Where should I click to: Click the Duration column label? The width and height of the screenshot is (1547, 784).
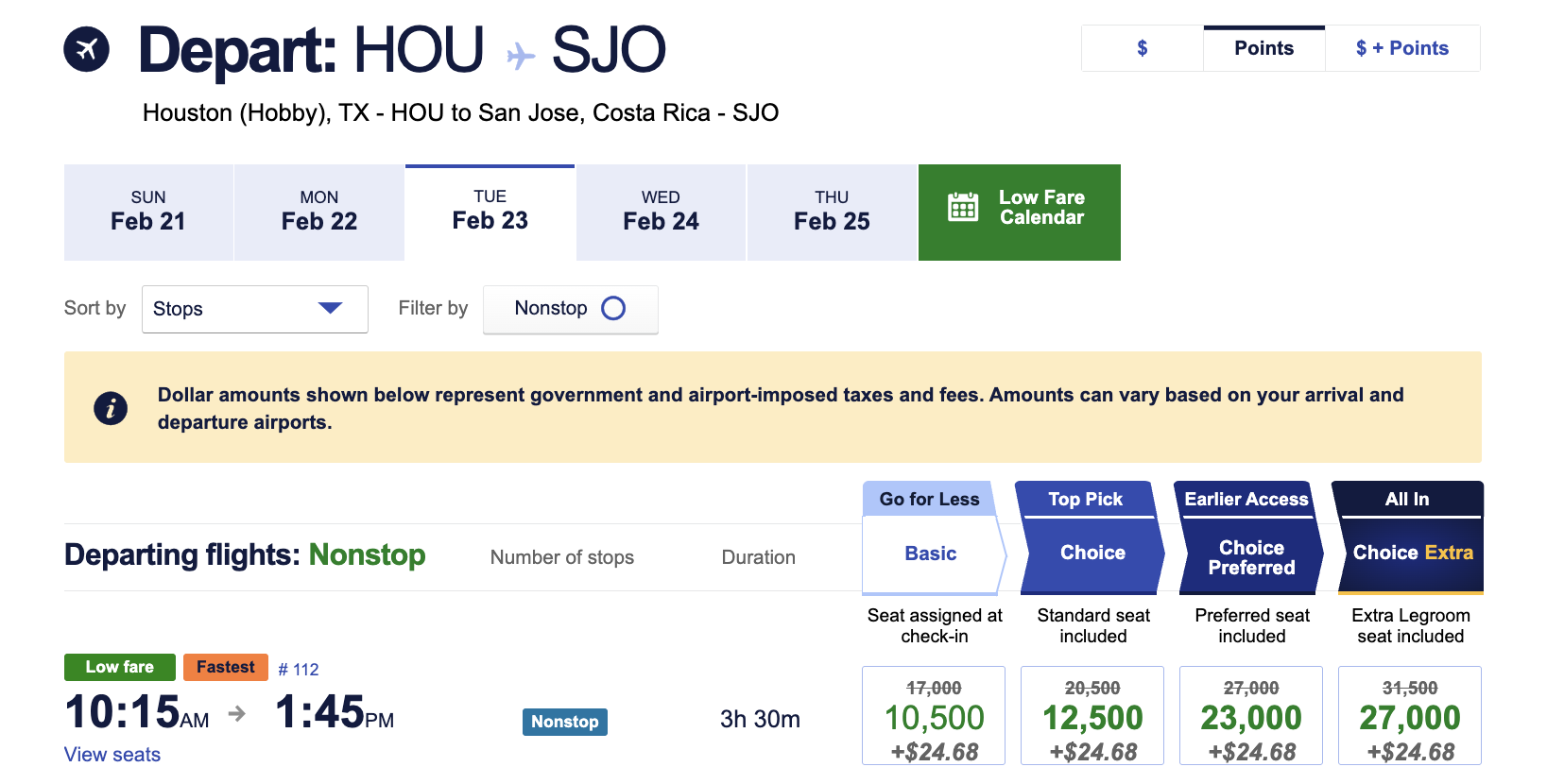(759, 557)
